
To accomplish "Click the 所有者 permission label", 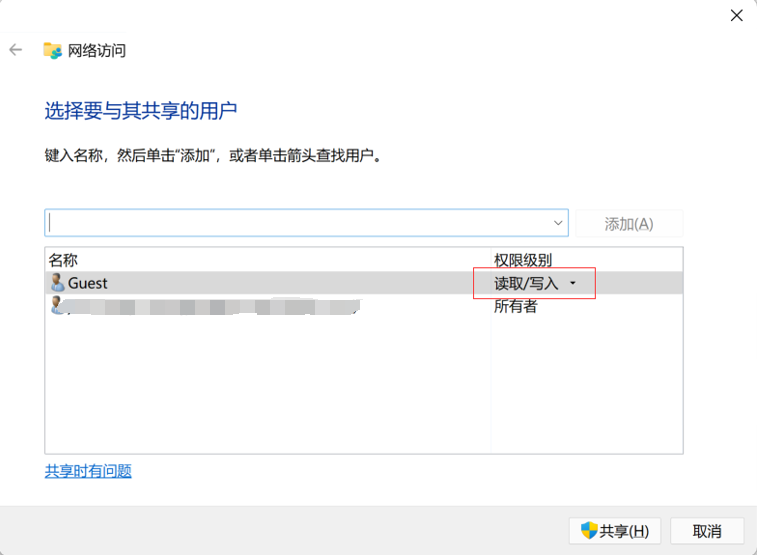I will coord(515,306).
